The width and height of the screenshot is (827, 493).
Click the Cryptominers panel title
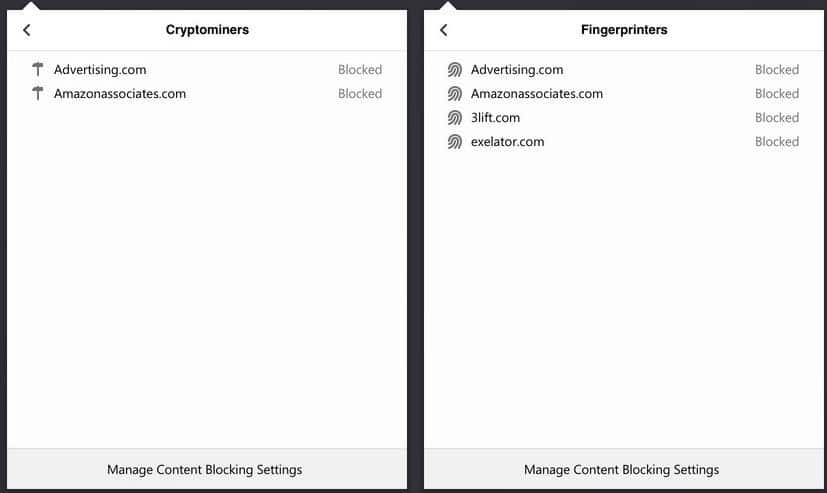point(207,30)
